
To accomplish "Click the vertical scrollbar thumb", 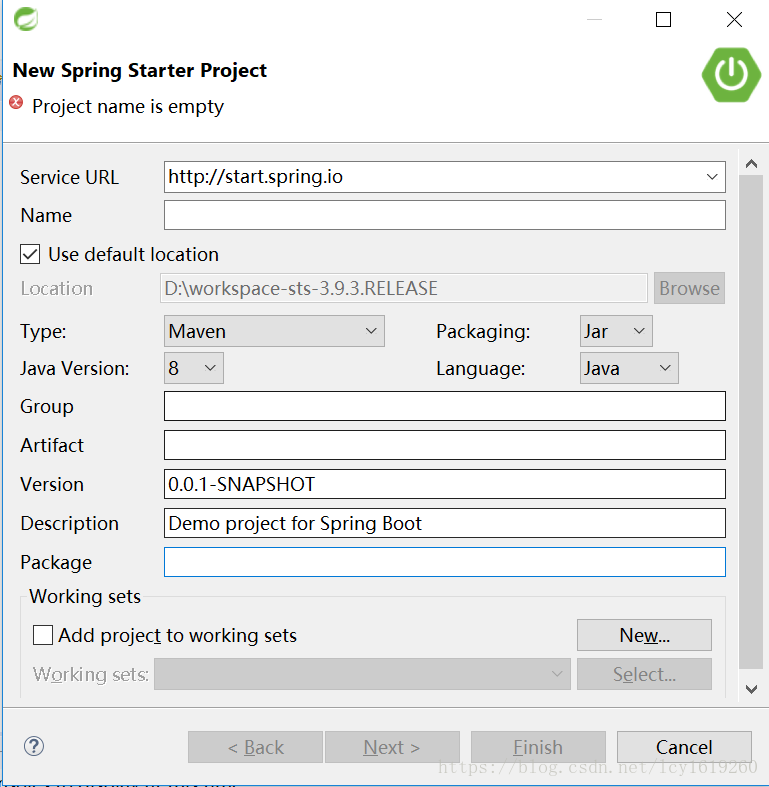I will 751,422.
